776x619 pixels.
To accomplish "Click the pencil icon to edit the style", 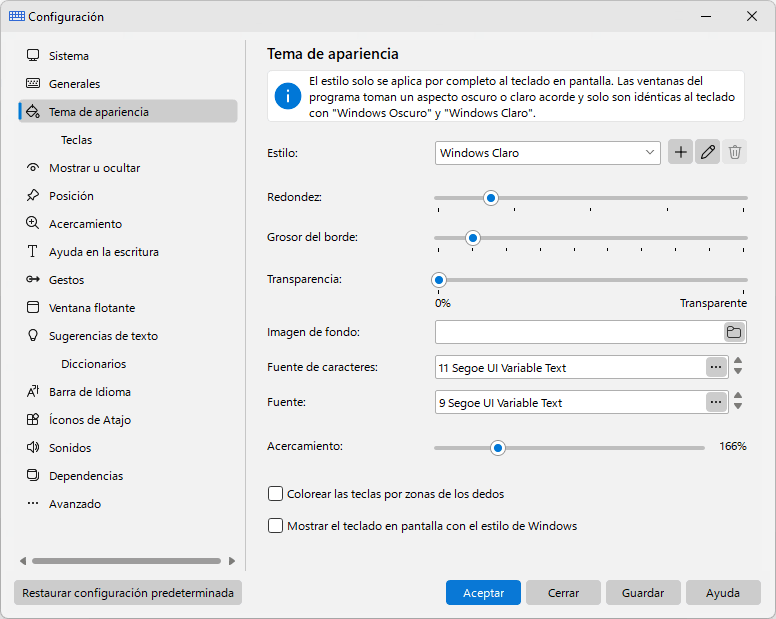I will (x=707, y=152).
